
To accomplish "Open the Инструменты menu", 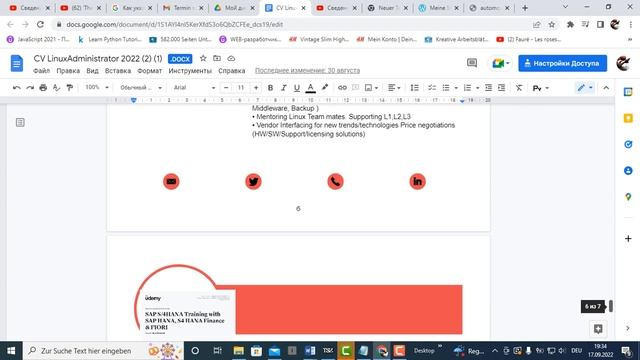I will pos(190,71).
